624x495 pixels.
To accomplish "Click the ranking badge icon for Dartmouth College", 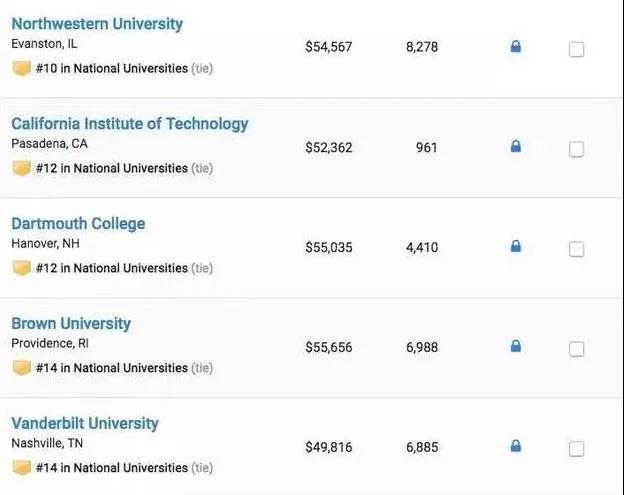I will coord(21,268).
